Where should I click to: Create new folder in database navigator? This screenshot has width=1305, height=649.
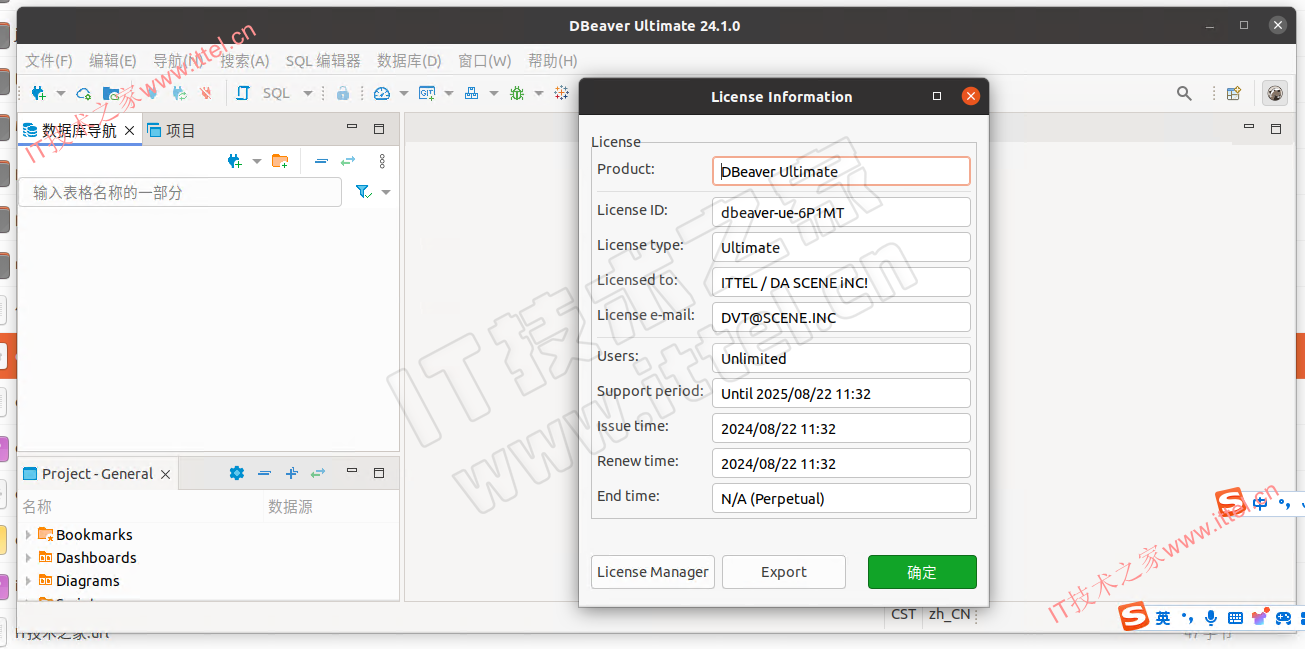280,161
